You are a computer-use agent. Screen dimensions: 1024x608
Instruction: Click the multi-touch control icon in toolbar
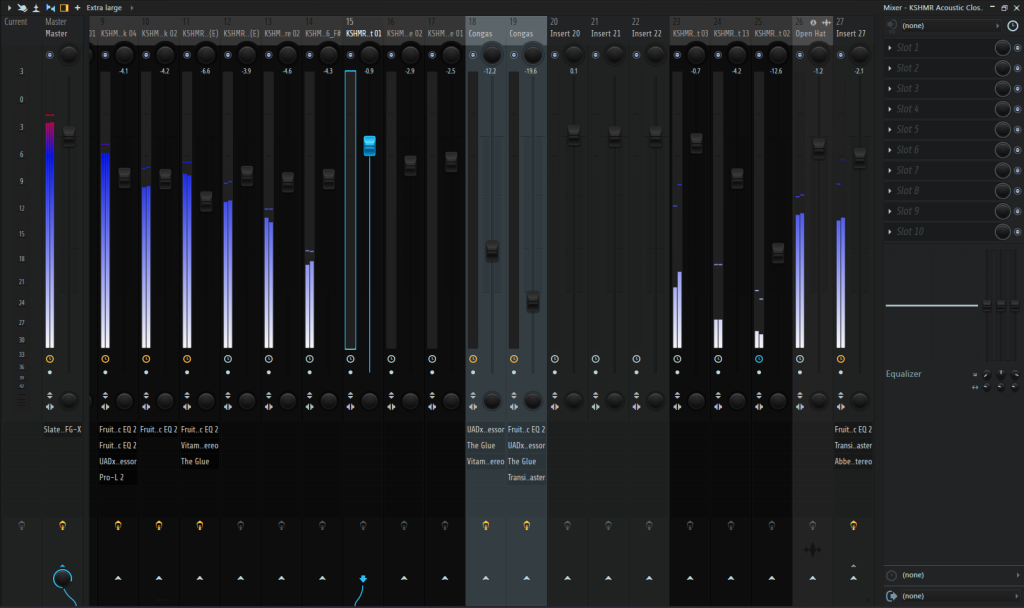click(x=22, y=7)
